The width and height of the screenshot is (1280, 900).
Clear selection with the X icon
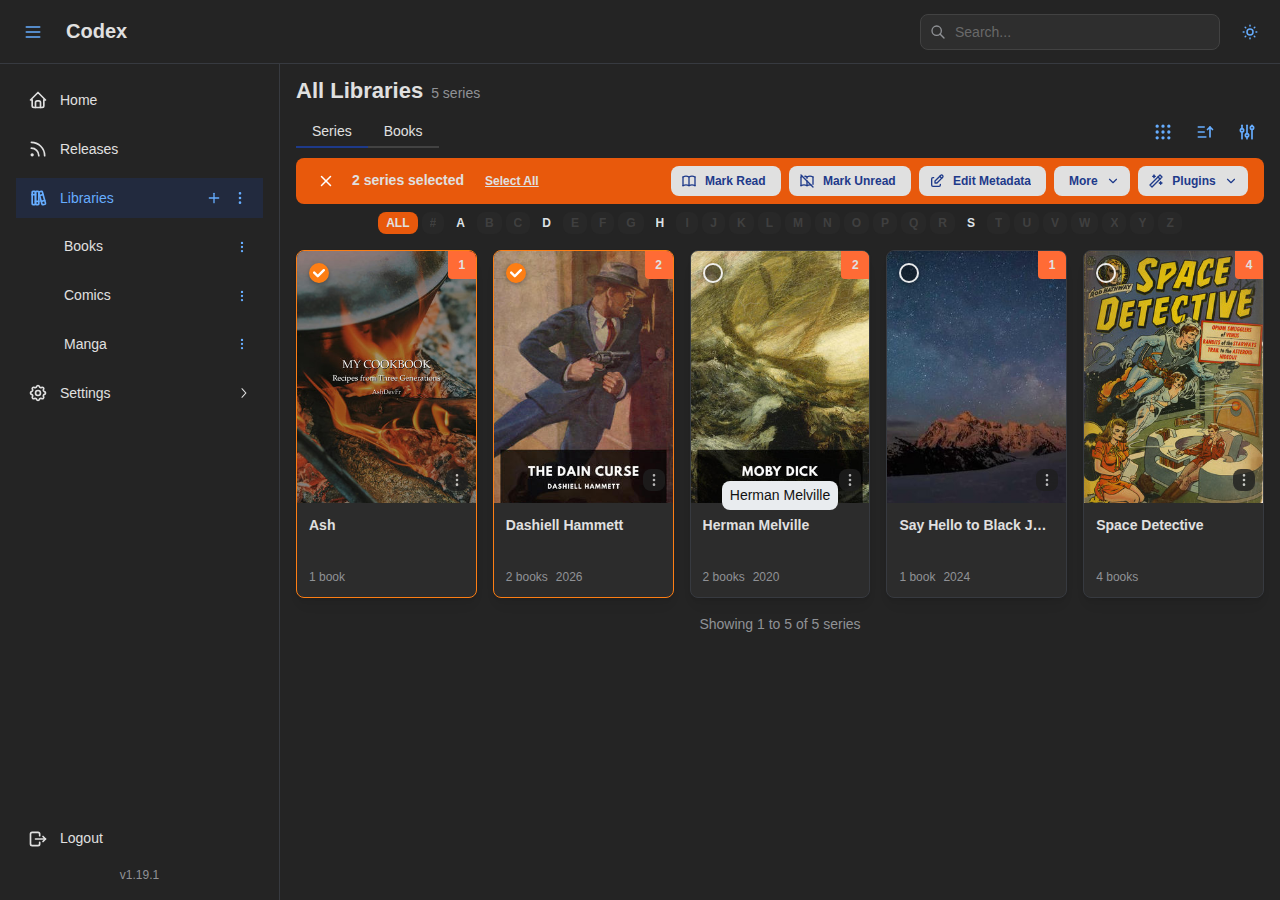[x=326, y=181]
